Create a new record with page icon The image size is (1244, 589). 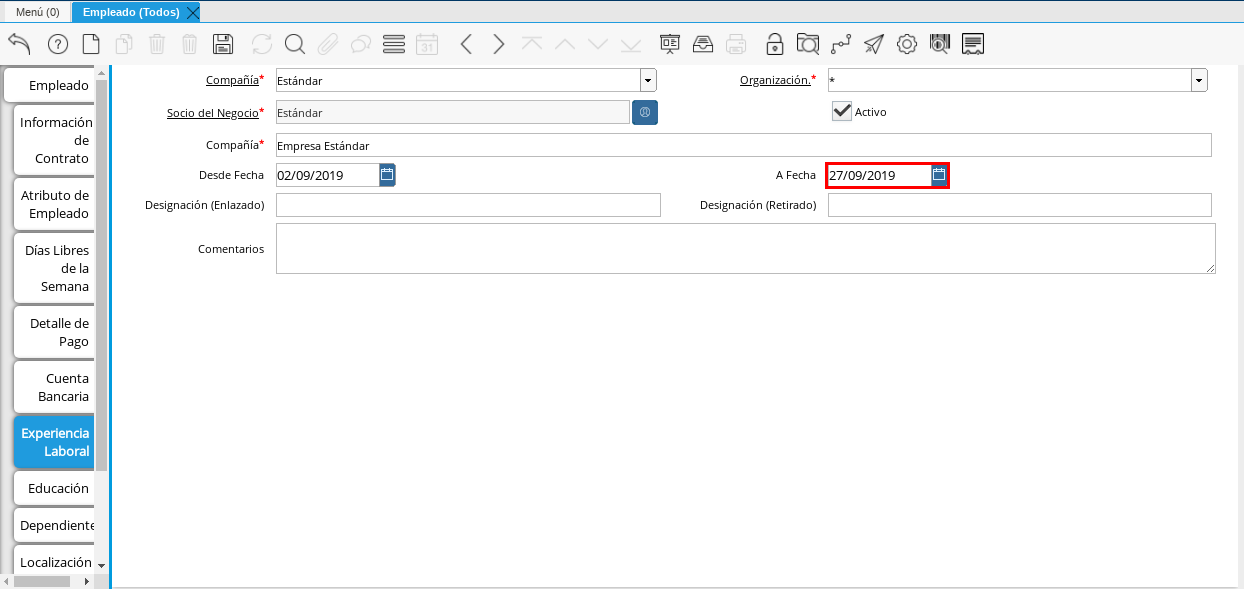point(91,44)
